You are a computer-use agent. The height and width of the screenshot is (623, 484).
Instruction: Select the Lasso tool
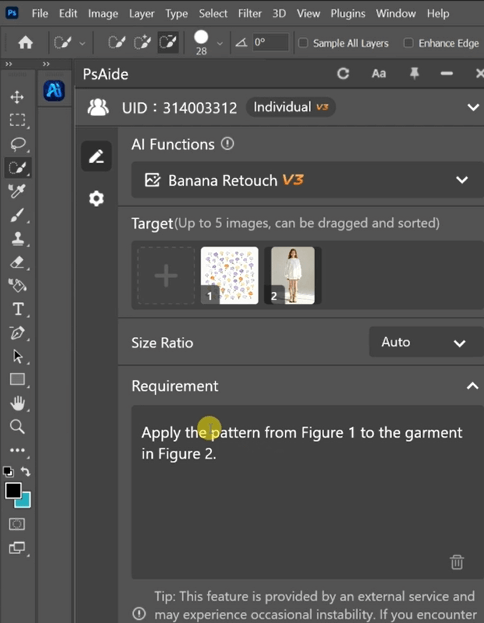coord(18,144)
